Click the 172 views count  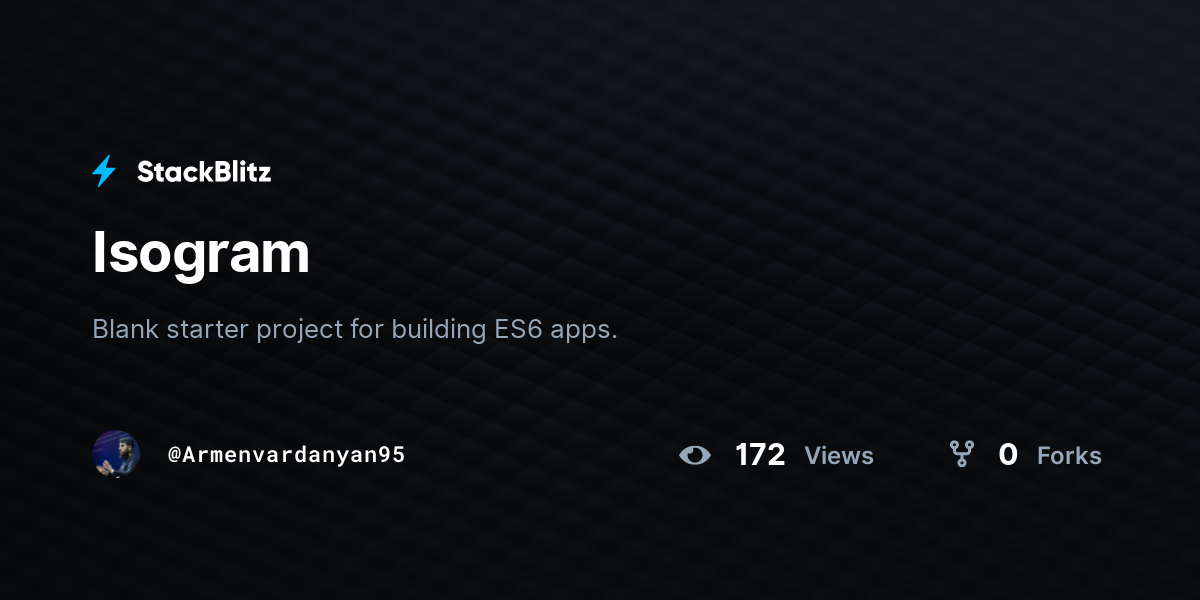pos(760,455)
